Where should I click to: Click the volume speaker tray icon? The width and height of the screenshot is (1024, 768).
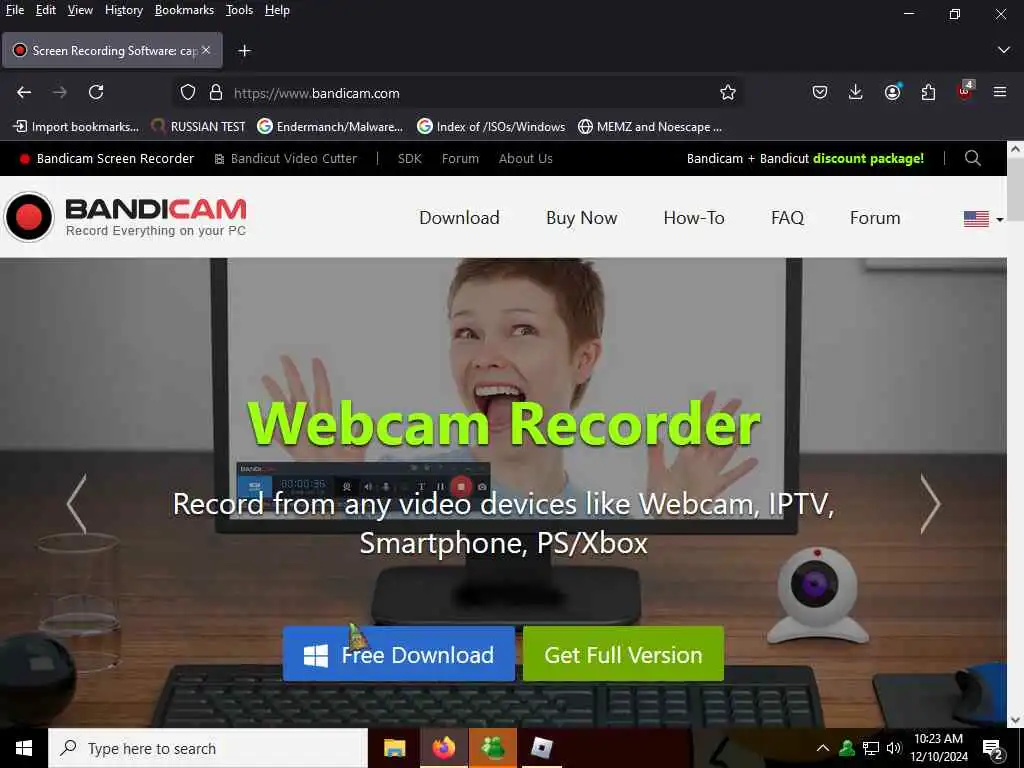click(894, 748)
